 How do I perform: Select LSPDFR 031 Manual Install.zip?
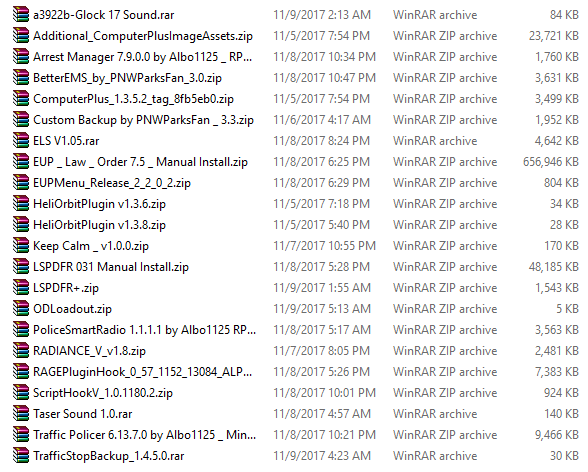click(111, 267)
